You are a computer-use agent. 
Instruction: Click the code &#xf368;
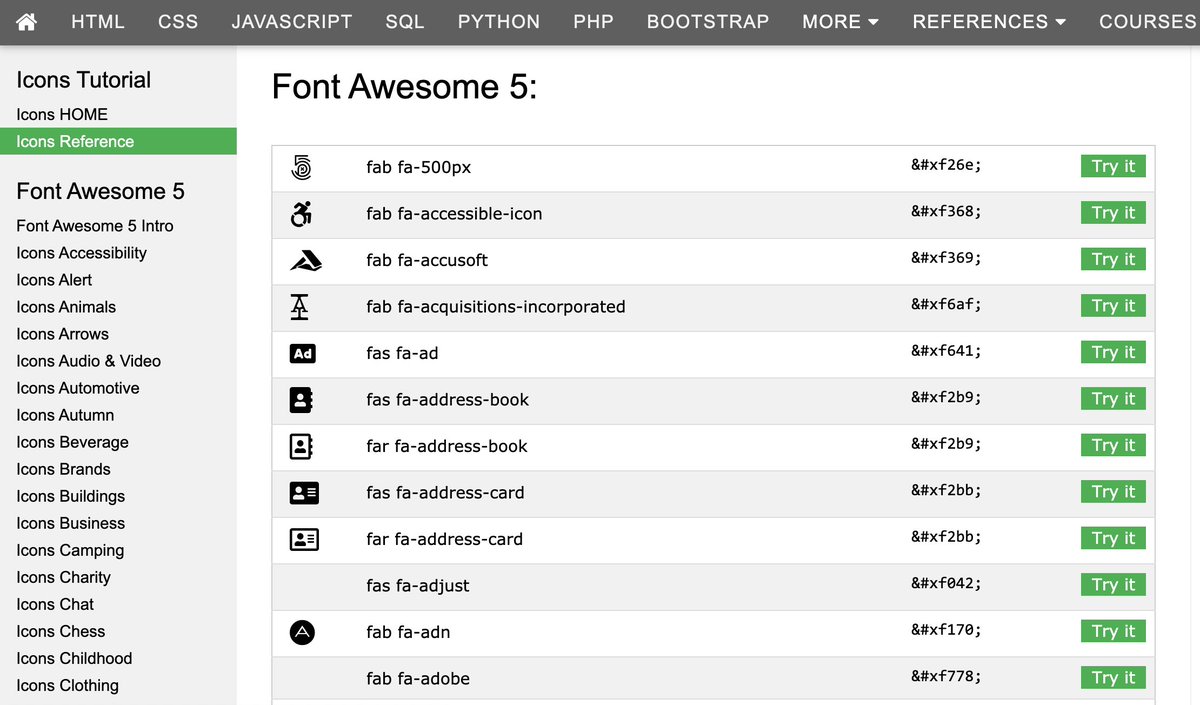point(946,212)
